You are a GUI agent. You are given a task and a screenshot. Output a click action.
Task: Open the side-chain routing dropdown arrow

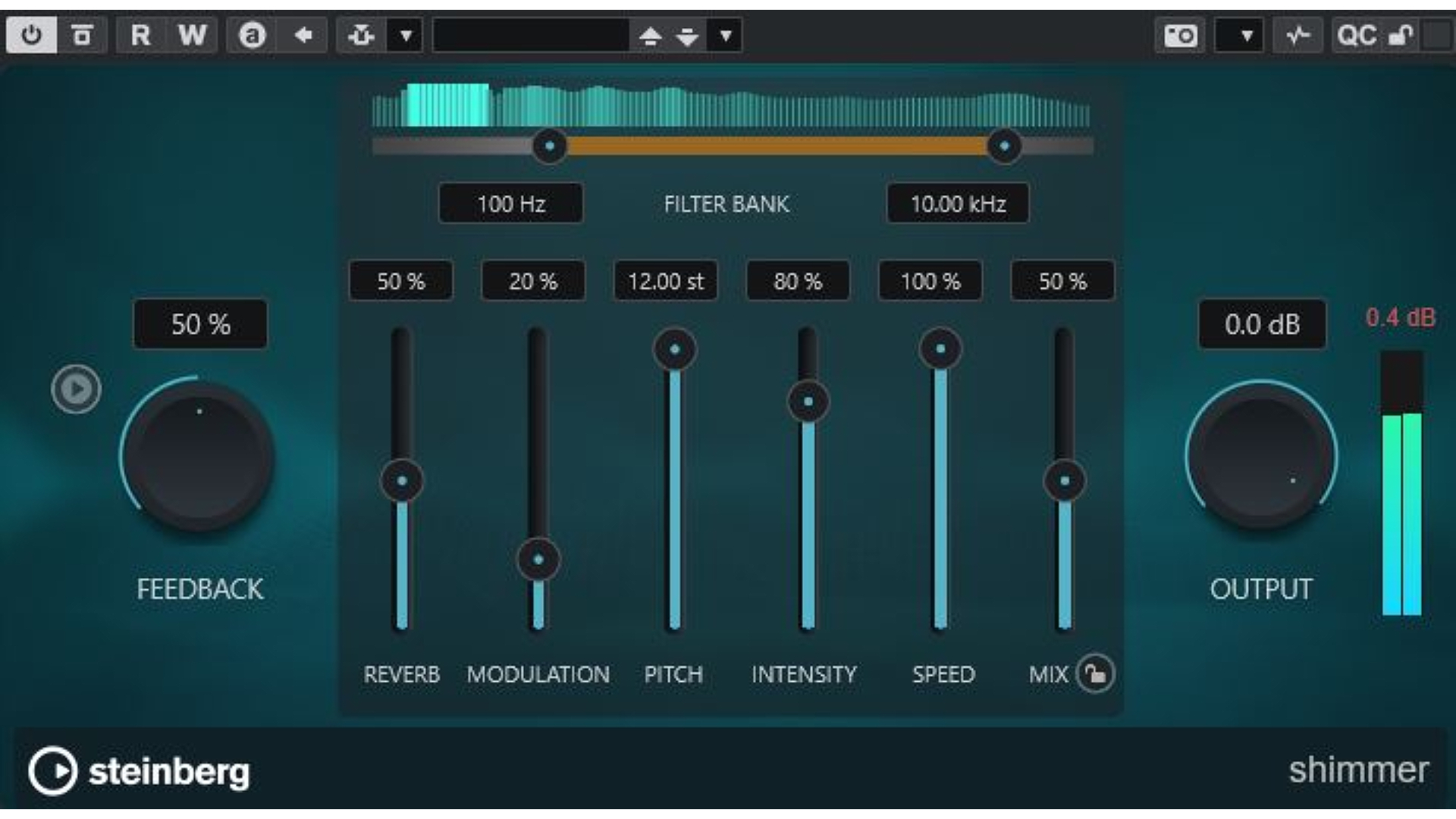pyautogui.click(x=406, y=35)
